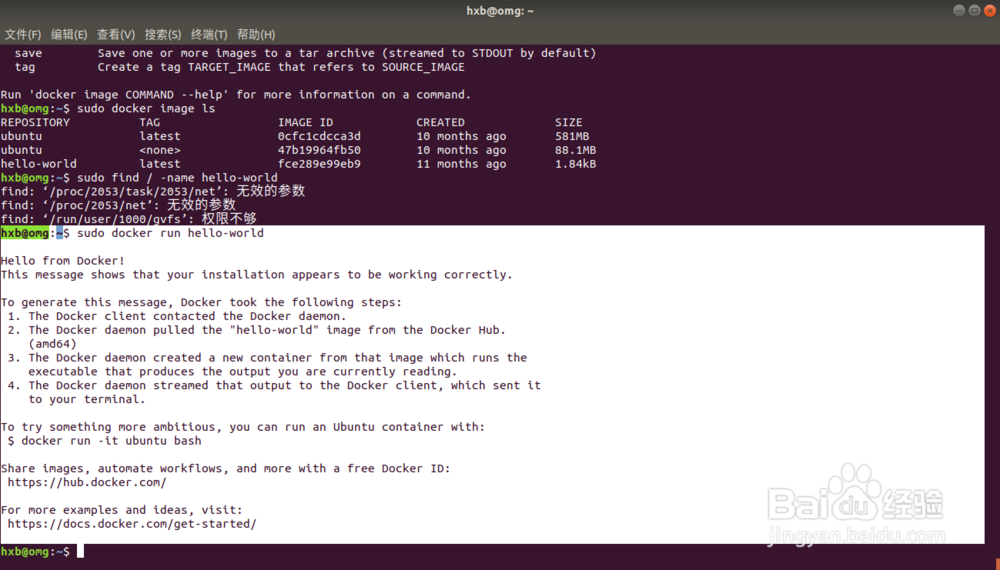This screenshot has height=570, width=1000.
Task: Click size value 1.84kB
Action: click(x=575, y=164)
